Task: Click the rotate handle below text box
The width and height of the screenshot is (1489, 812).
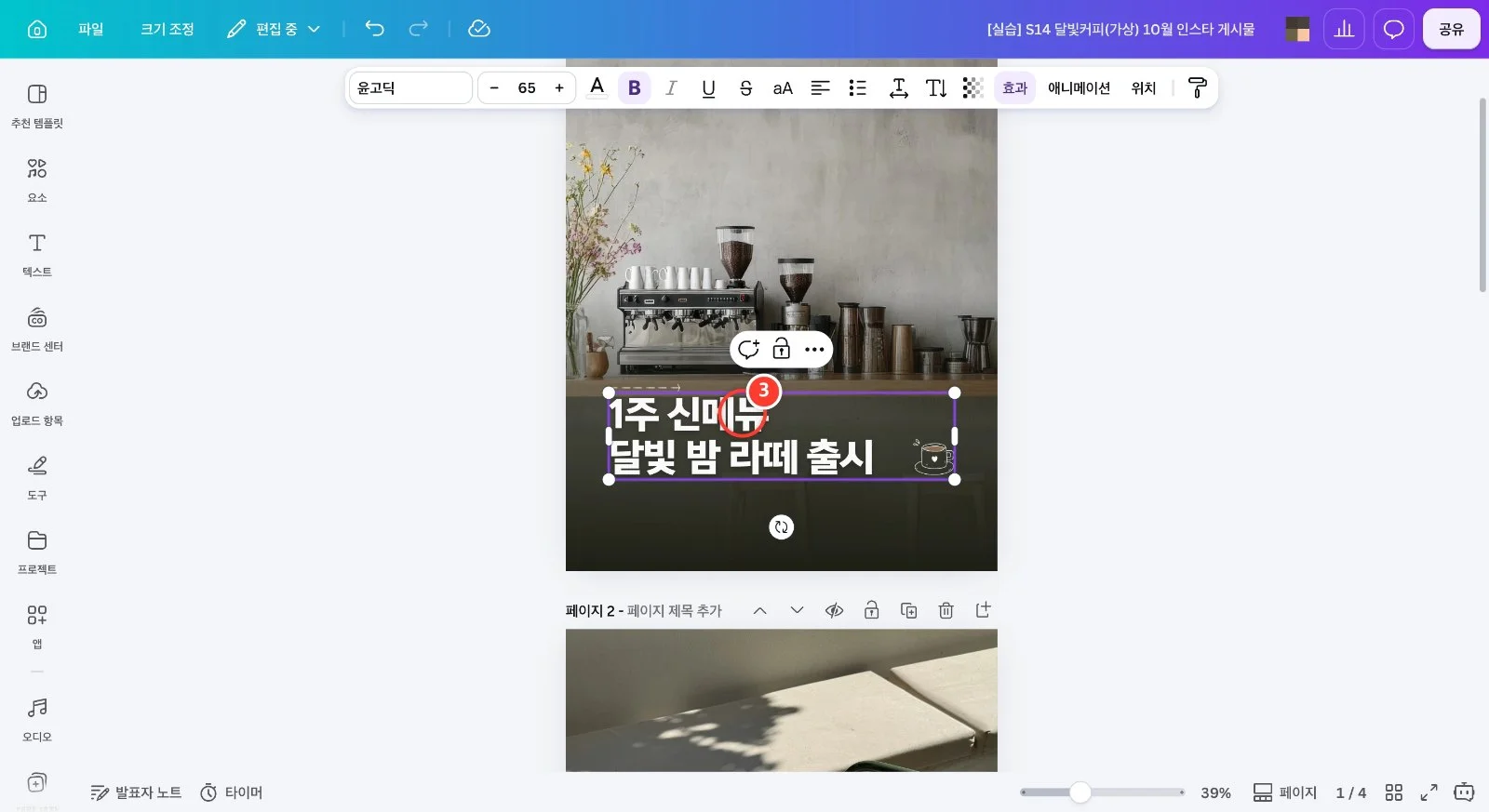Action: click(x=782, y=527)
